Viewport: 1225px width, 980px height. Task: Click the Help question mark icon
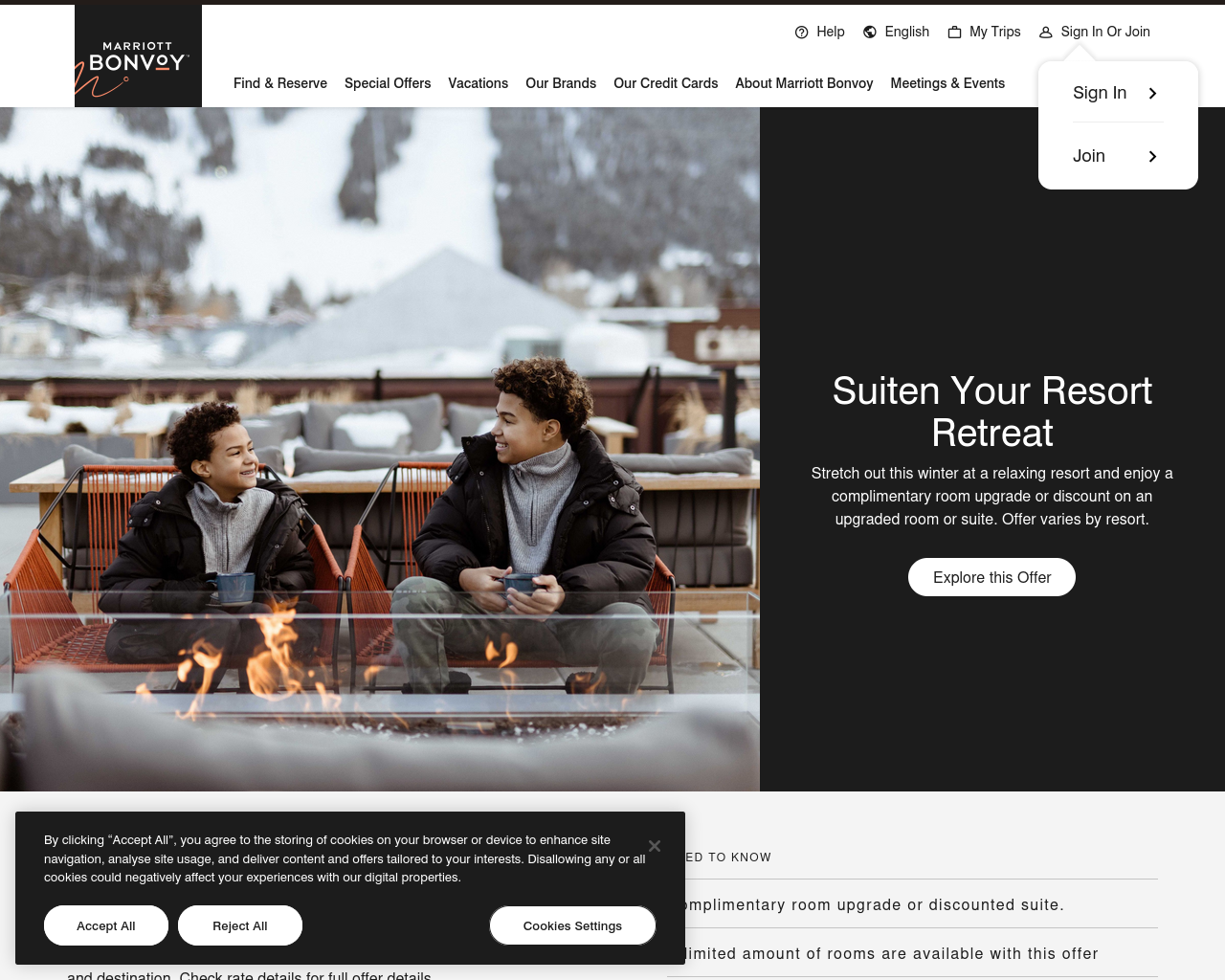[x=802, y=33]
